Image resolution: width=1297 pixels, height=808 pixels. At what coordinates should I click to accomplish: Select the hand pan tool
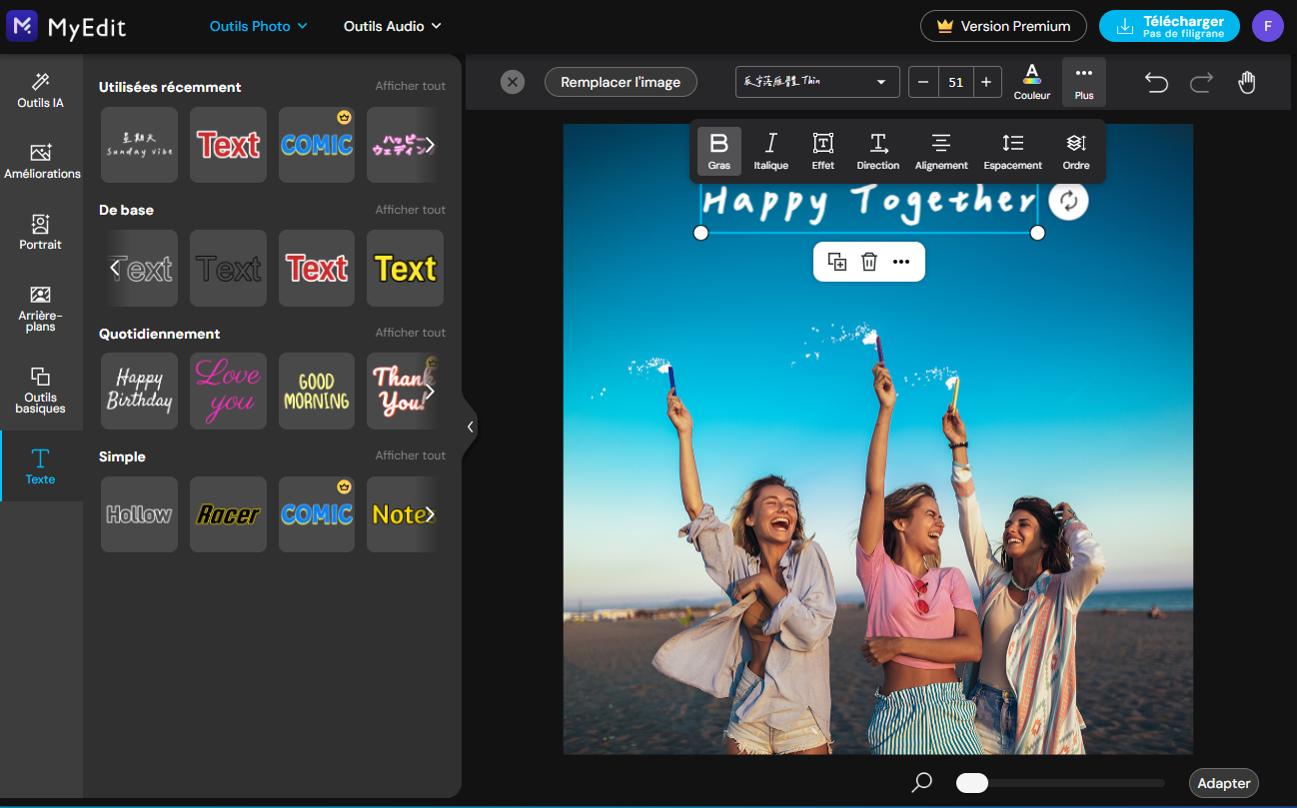pos(1247,82)
